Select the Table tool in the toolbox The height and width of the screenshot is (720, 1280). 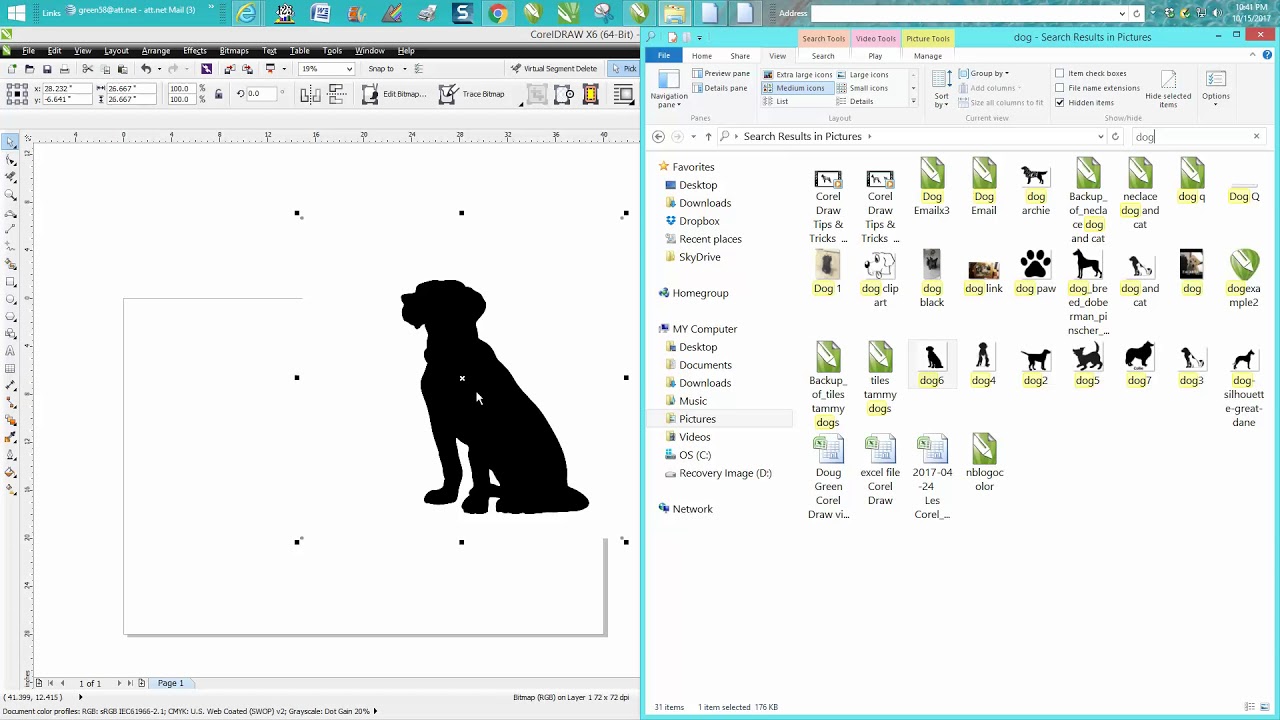[x=11, y=368]
